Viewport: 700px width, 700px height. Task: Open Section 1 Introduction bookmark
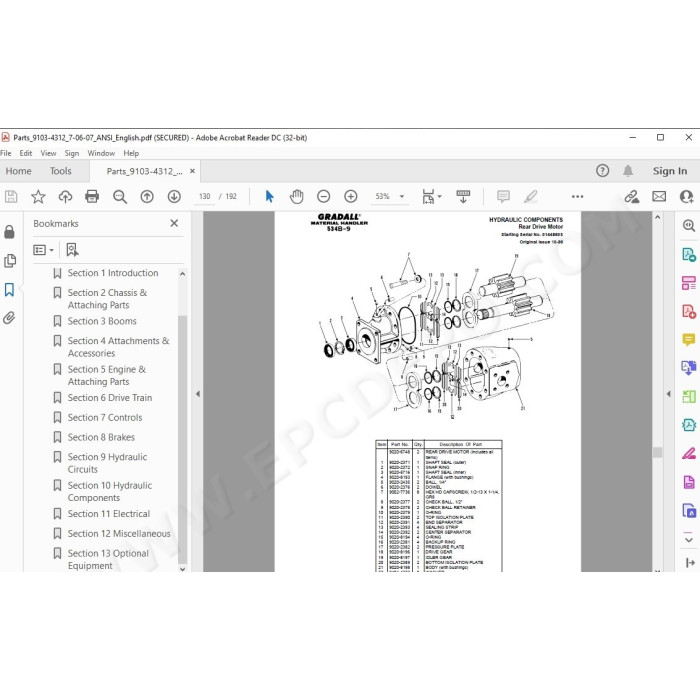[x=113, y=273]
